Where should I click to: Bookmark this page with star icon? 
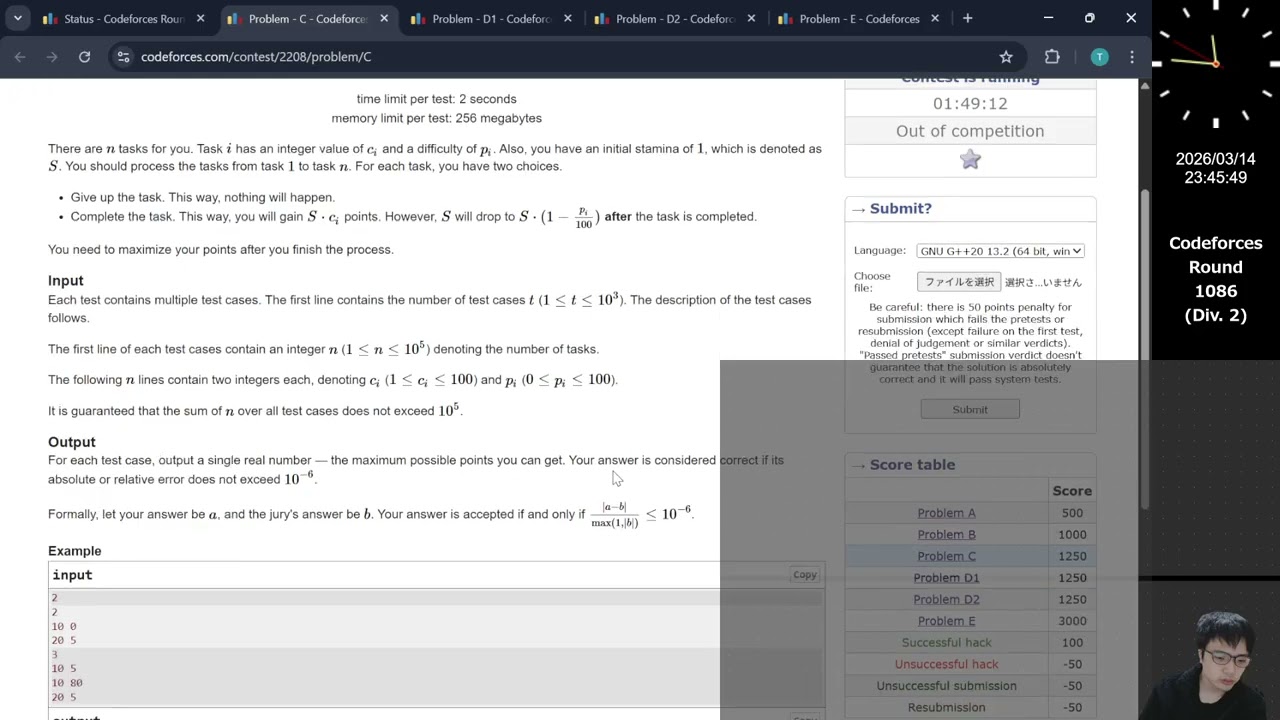1006,57
